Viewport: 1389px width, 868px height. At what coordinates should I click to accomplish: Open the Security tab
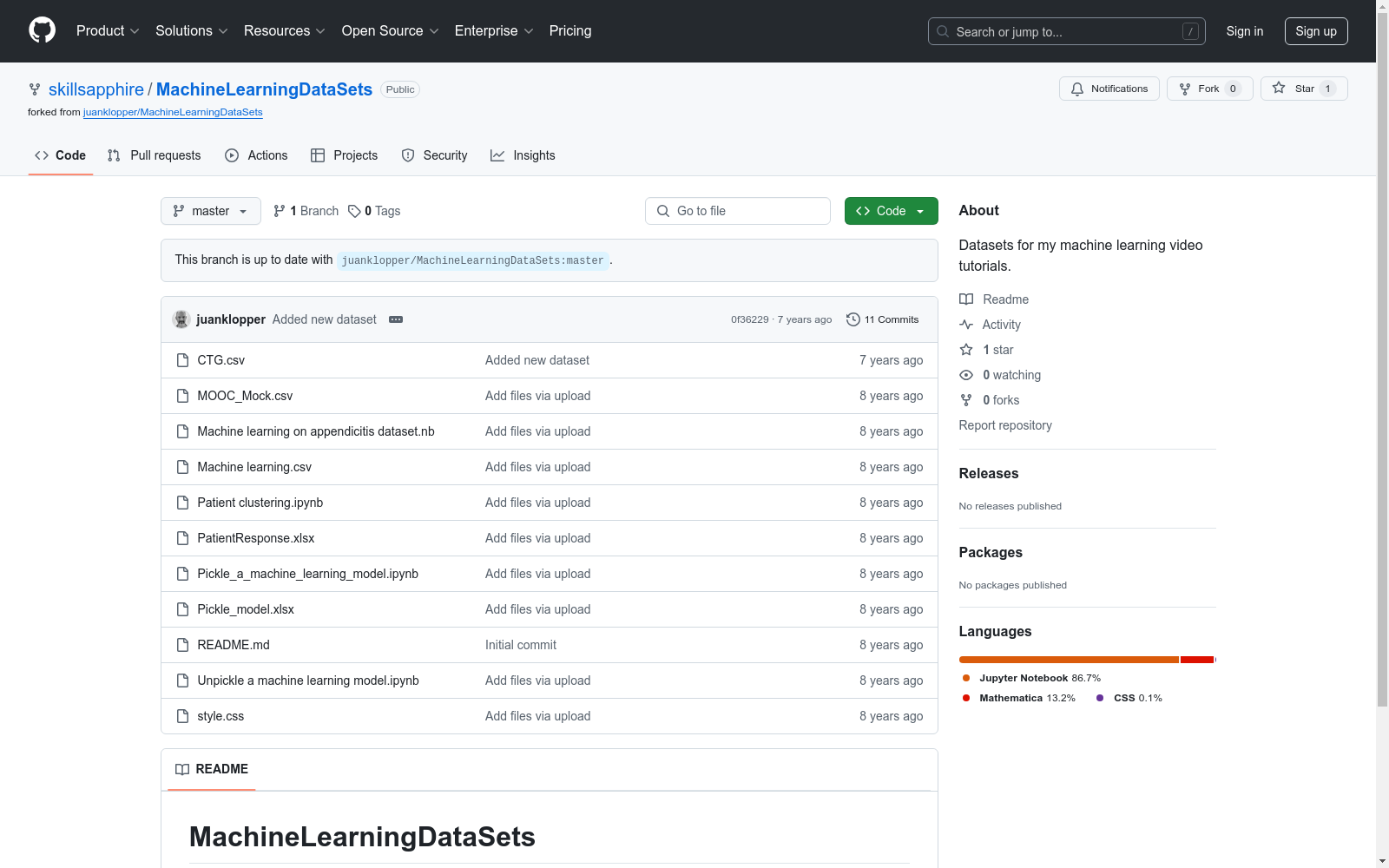[x=435, y=155]
